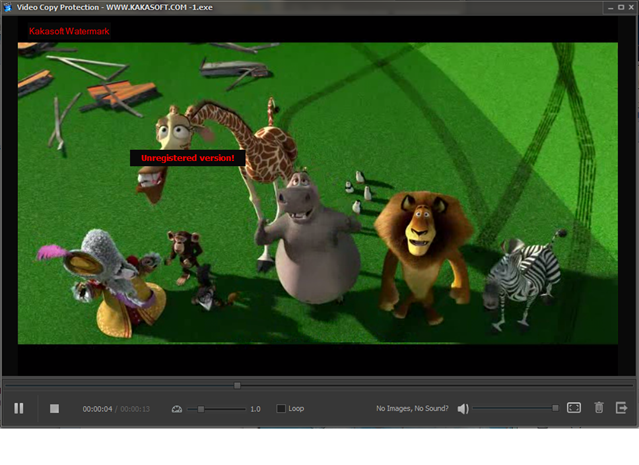Toggle fullscreen mode icon
The height and width of the screenshot is (465, 639).
(x=574, y=408)
